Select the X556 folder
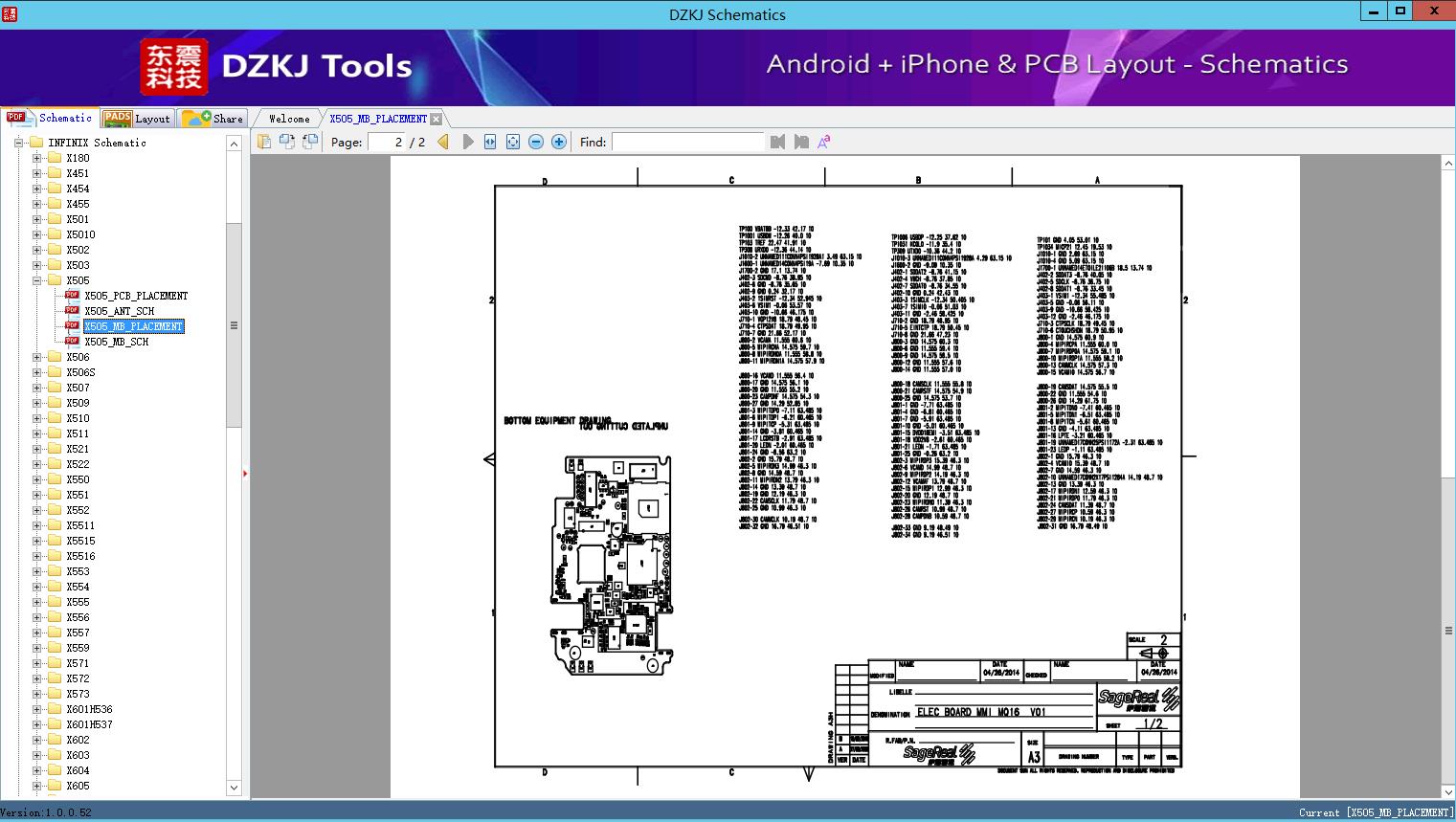This screenshot has height=822, width=1456. (78, 617)
